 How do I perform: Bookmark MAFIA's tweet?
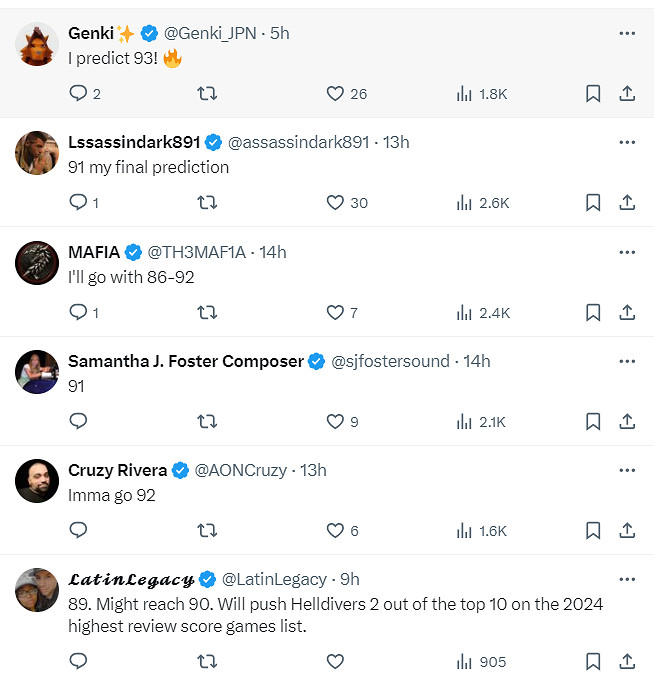coord(593,312)
